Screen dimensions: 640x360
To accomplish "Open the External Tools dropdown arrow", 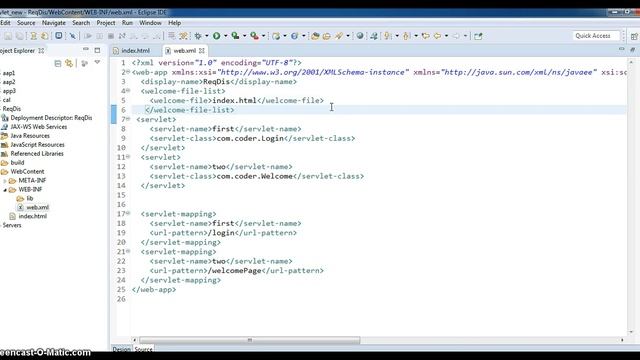I will (263, 36).
